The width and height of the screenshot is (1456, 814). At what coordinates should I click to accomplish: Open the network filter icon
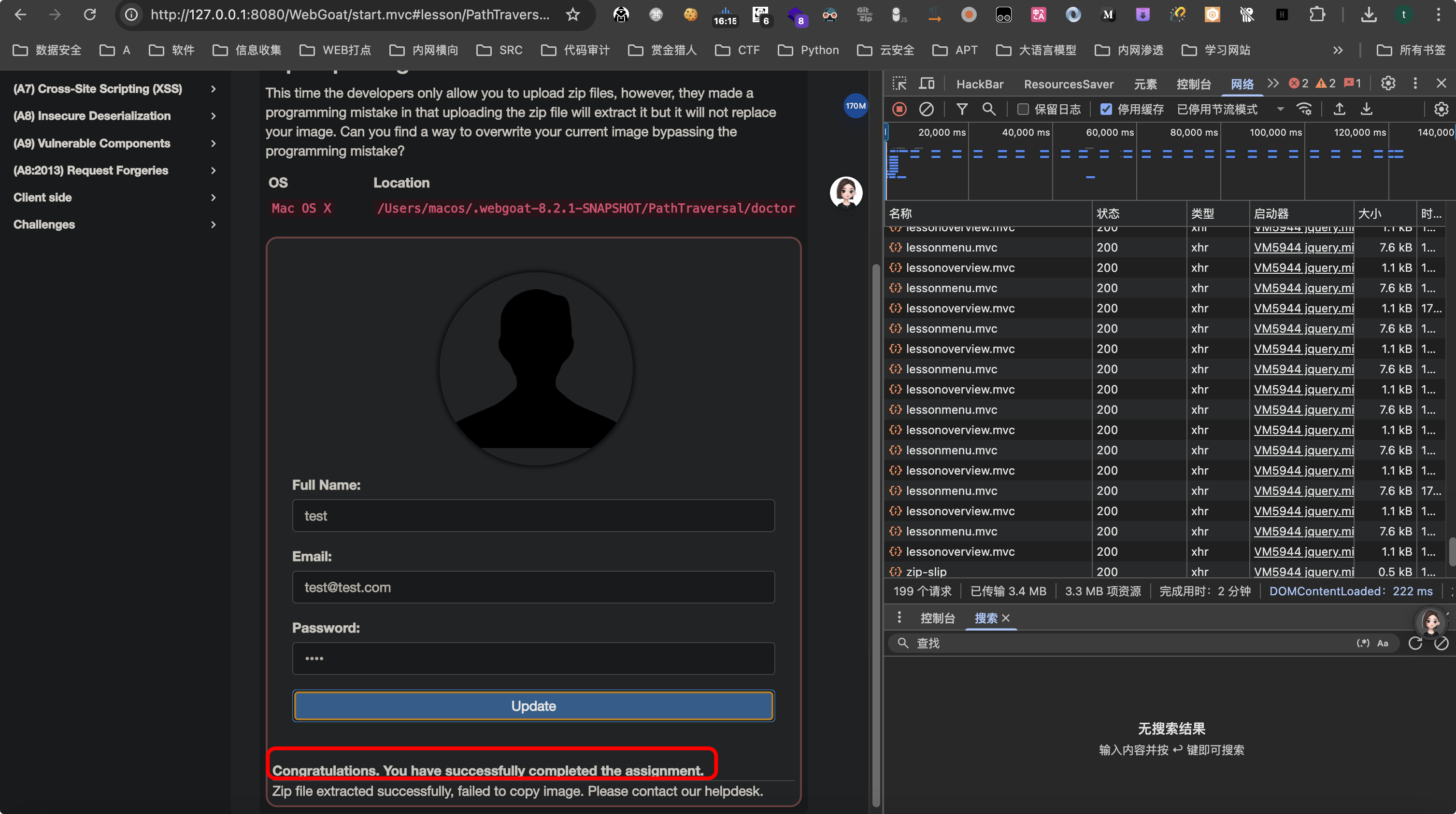961,109
